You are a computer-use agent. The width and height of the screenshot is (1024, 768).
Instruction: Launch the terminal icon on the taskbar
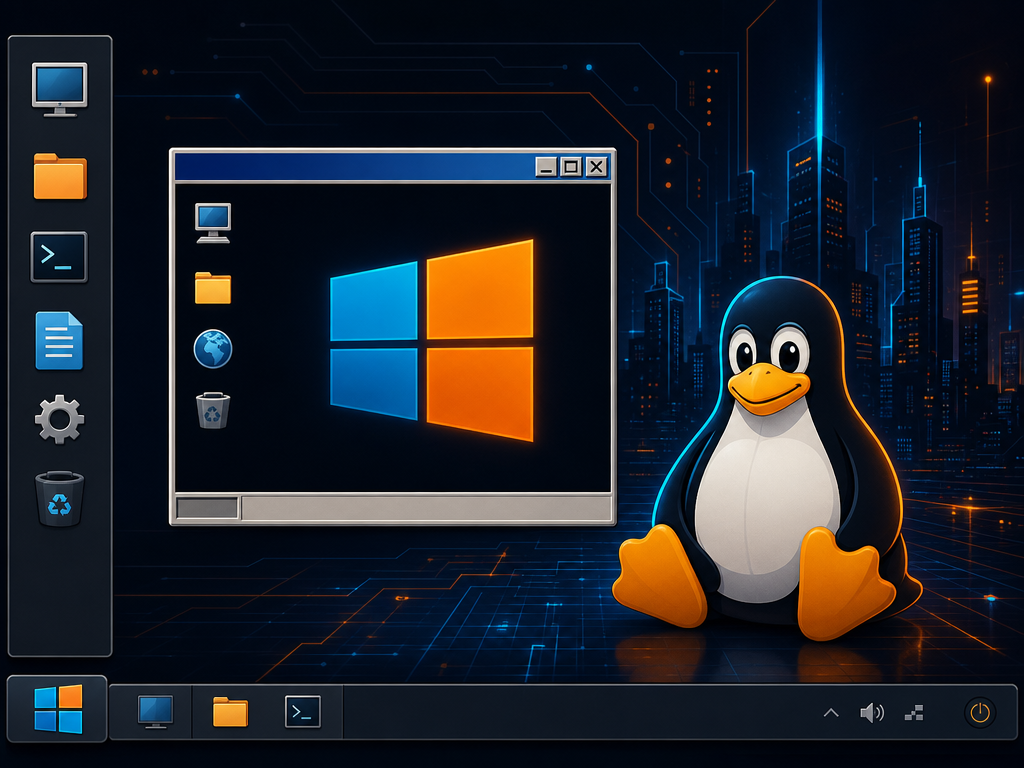(x=303, y=712)
